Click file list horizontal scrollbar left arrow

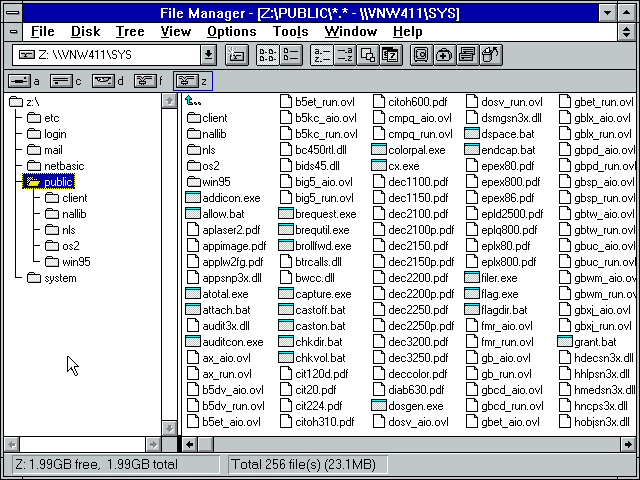pos(189,444)
